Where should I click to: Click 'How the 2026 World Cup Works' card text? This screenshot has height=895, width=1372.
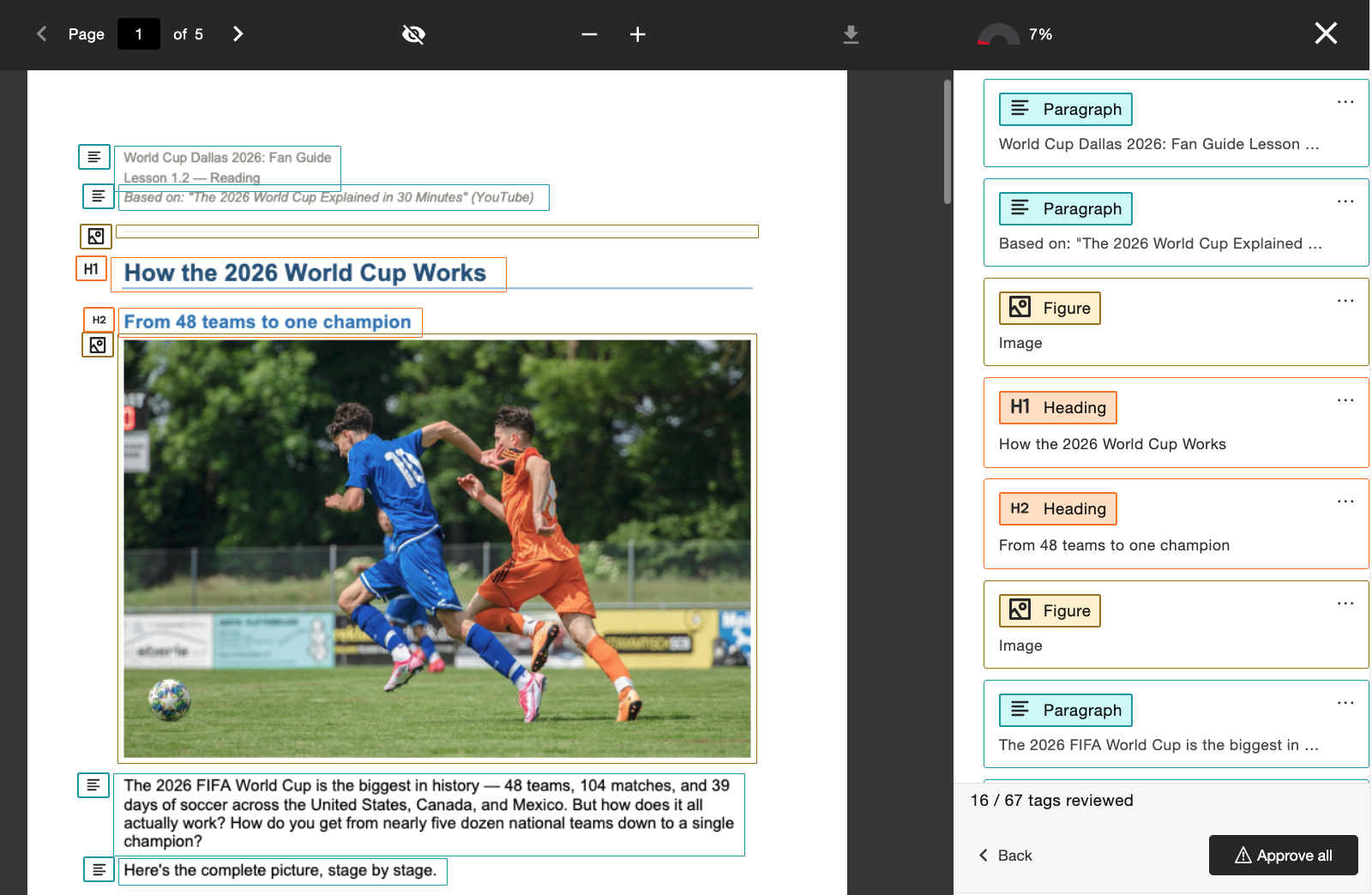coord(1112,444)
